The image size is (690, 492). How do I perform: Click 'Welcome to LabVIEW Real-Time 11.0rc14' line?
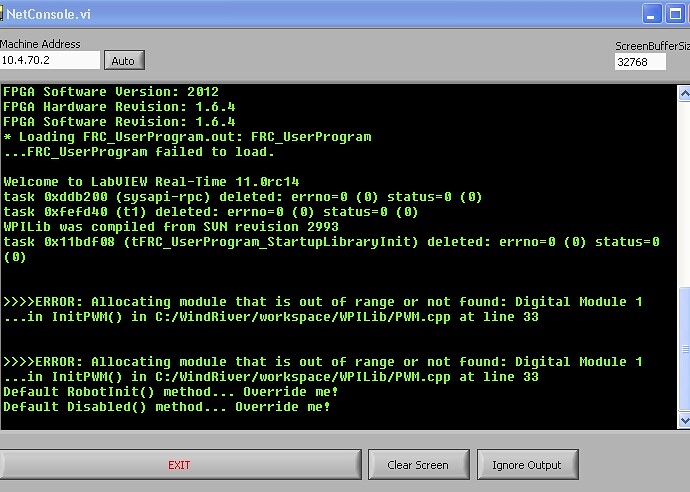(151, 182)
